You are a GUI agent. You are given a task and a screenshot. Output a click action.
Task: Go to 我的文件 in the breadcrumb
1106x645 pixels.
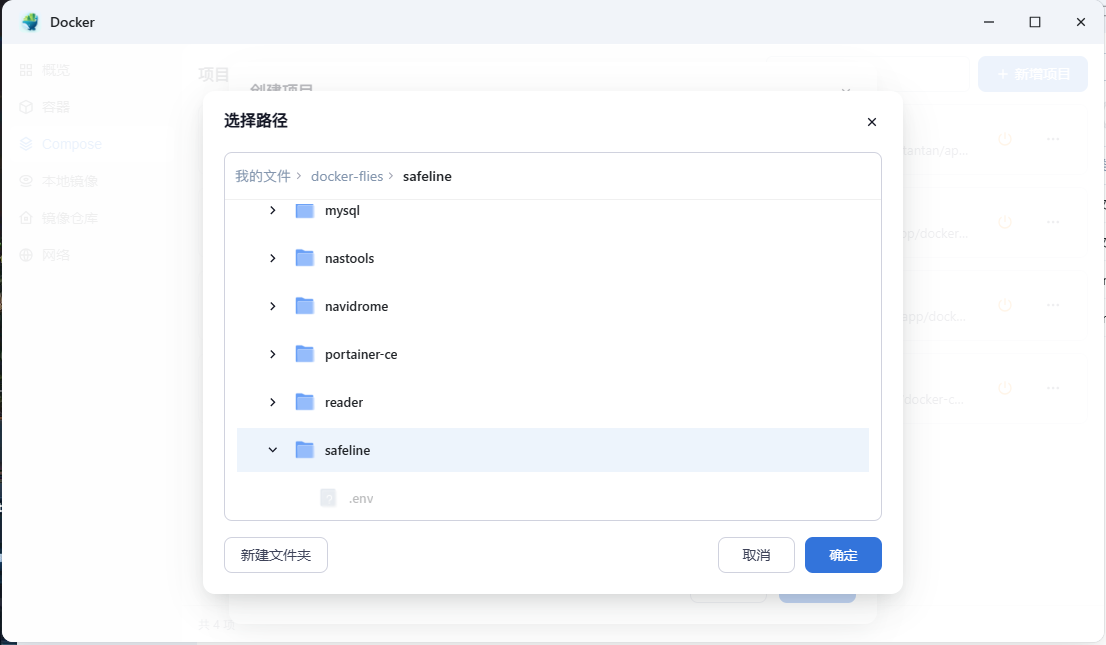tap(263, 176)
